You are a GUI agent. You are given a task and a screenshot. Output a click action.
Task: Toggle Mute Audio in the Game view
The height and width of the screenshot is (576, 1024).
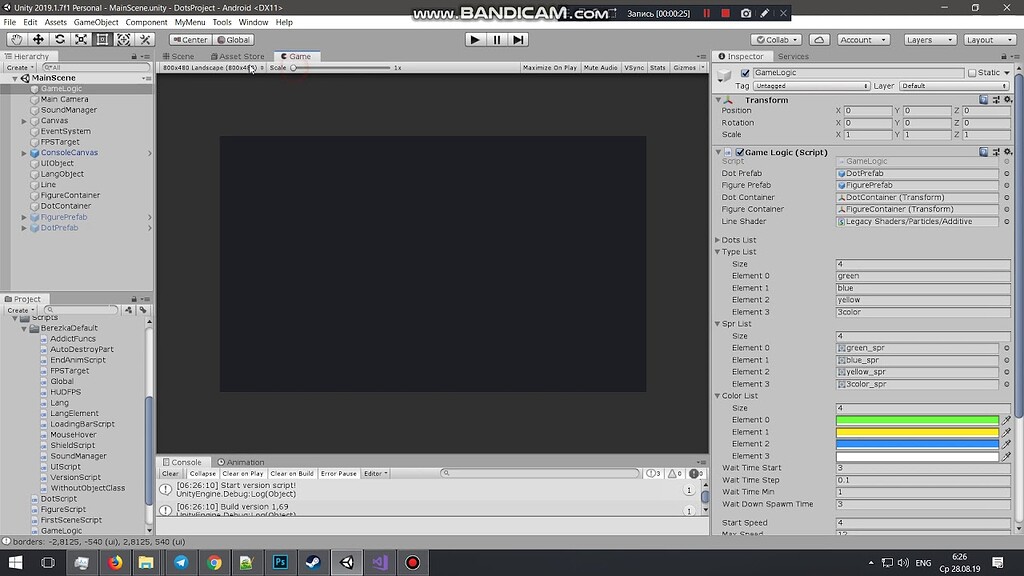(x=602, y=68)
